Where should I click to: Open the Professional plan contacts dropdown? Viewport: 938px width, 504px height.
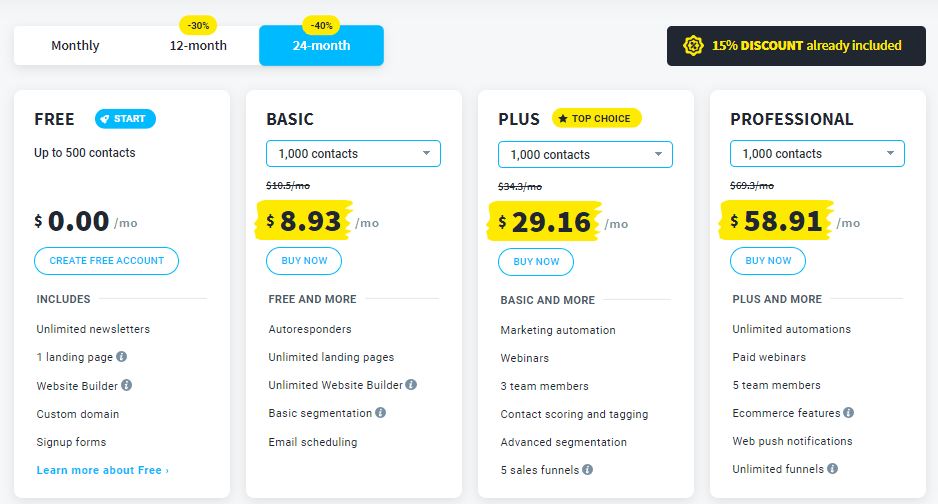pyautogui.click(x=817, y=154)
